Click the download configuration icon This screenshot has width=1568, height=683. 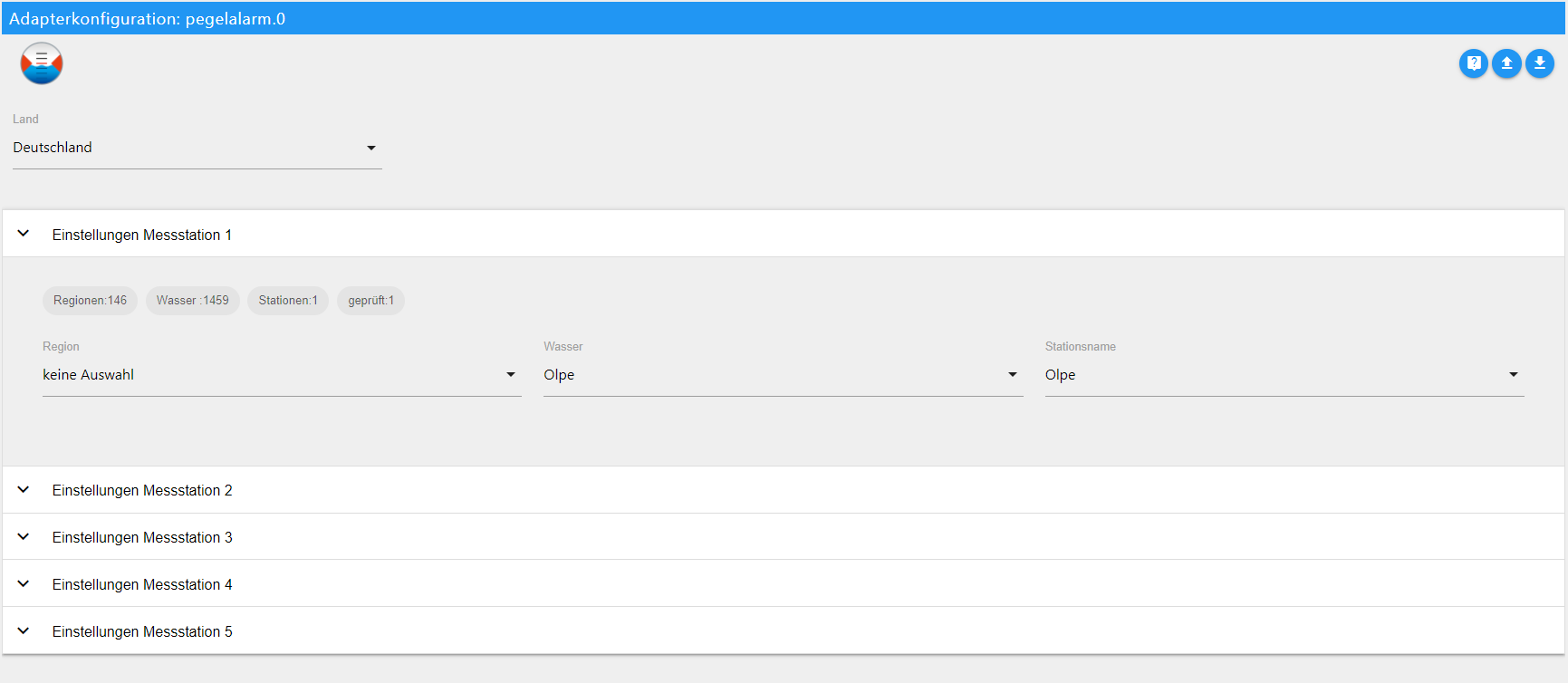coord(1540,63)
